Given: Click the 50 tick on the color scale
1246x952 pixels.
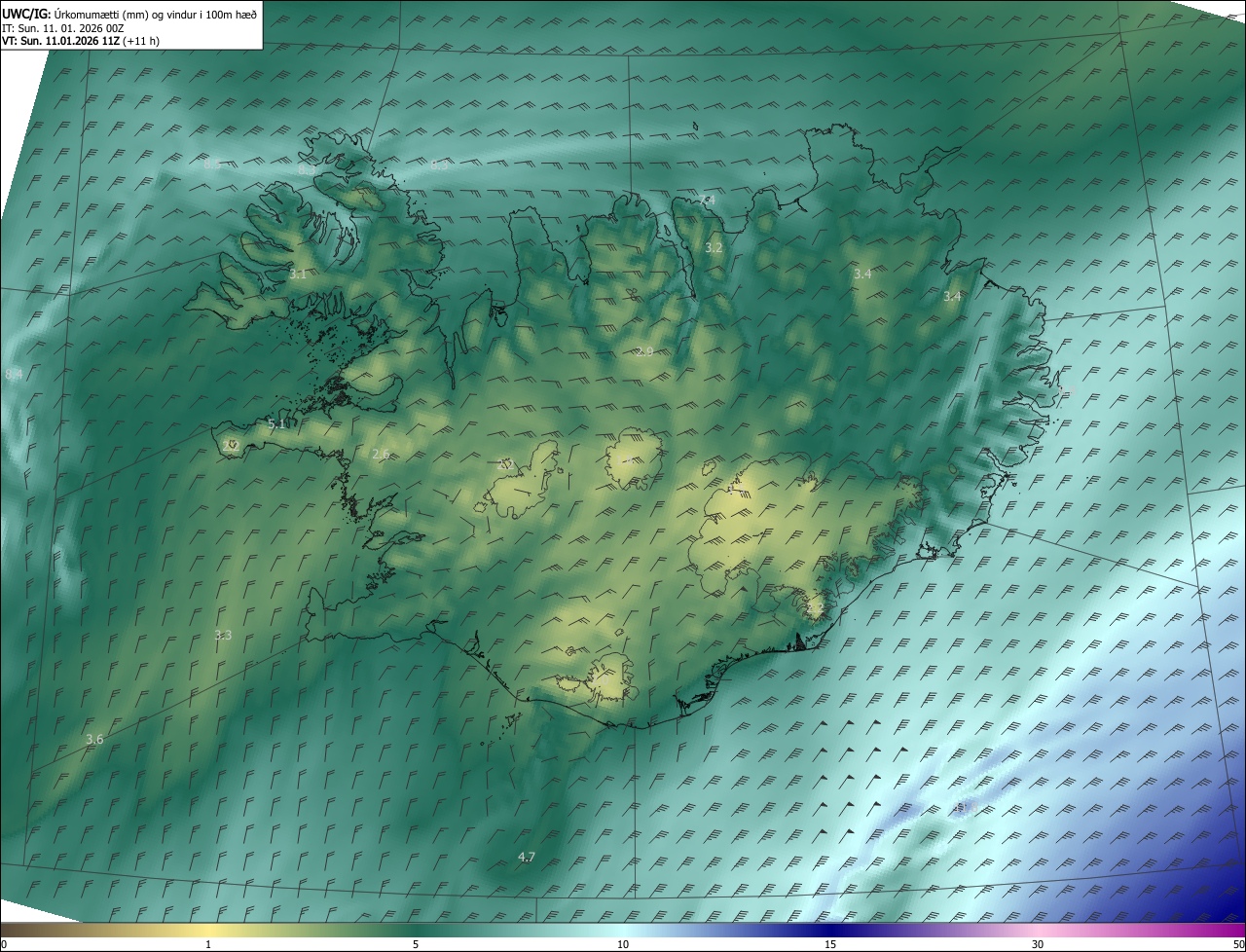Looking at the screenshot, I should pyautogui.click(x=1238, y=944).
